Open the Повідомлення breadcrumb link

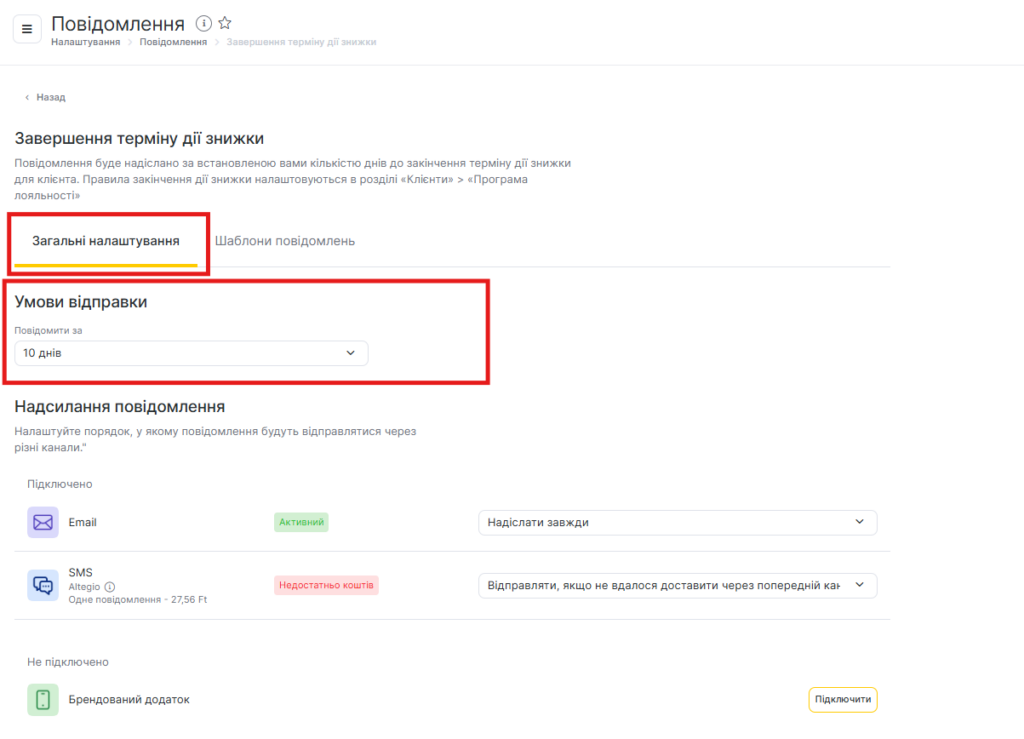pyautogui.click(x=173, y=42)
